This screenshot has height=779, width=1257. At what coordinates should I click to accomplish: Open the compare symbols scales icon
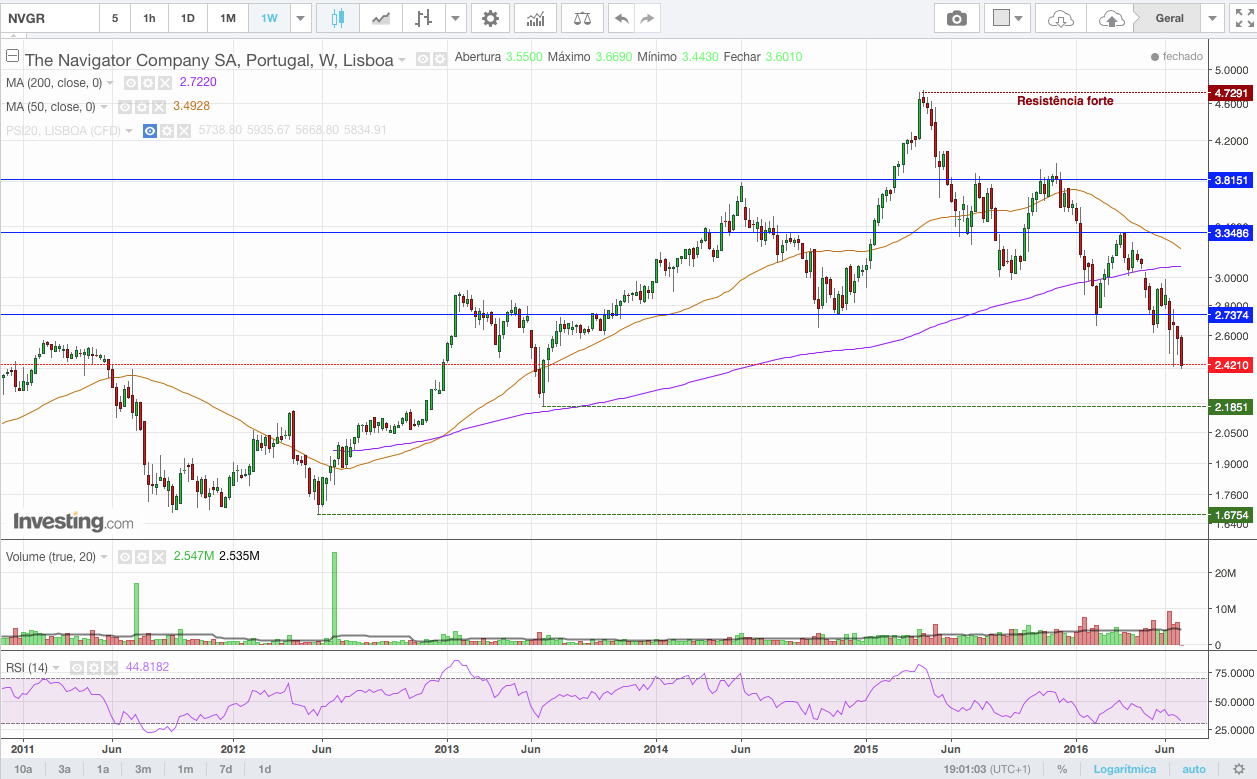pyautogui.click(x=582, y=18)
